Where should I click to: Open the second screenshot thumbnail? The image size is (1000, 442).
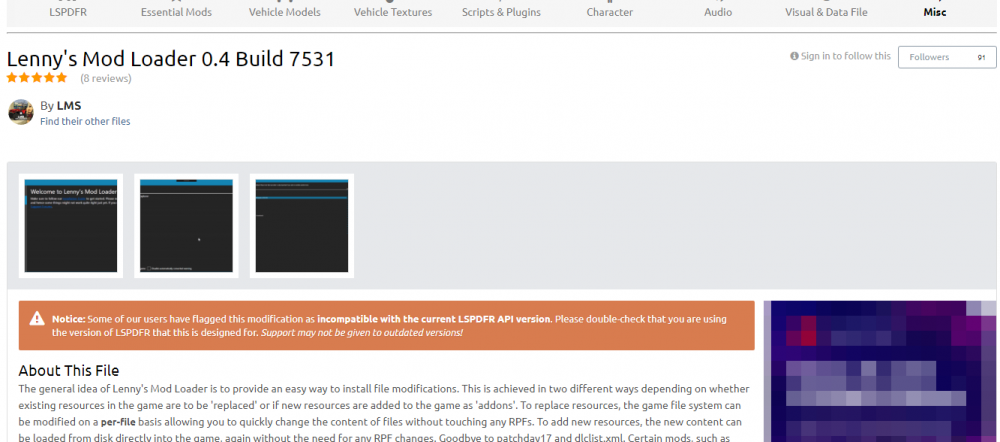(186, 226)
